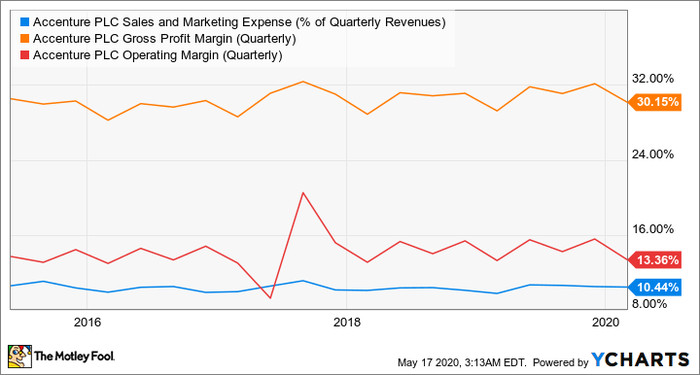Image resolution: width=700 pixels, height=375 pixels.
Task: Click the 32.00% y-axis label
Action: 653,79
